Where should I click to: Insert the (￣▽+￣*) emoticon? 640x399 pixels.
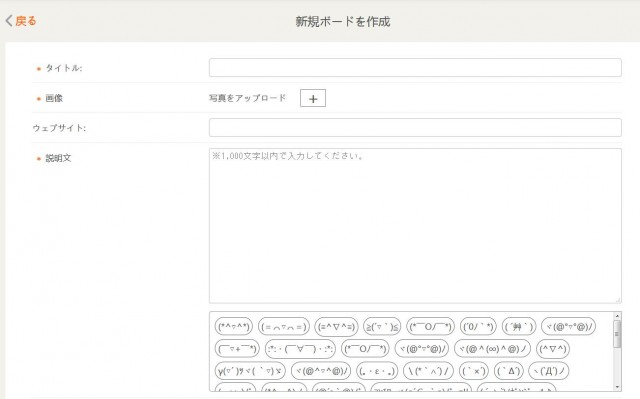click(x=237, y=348)
